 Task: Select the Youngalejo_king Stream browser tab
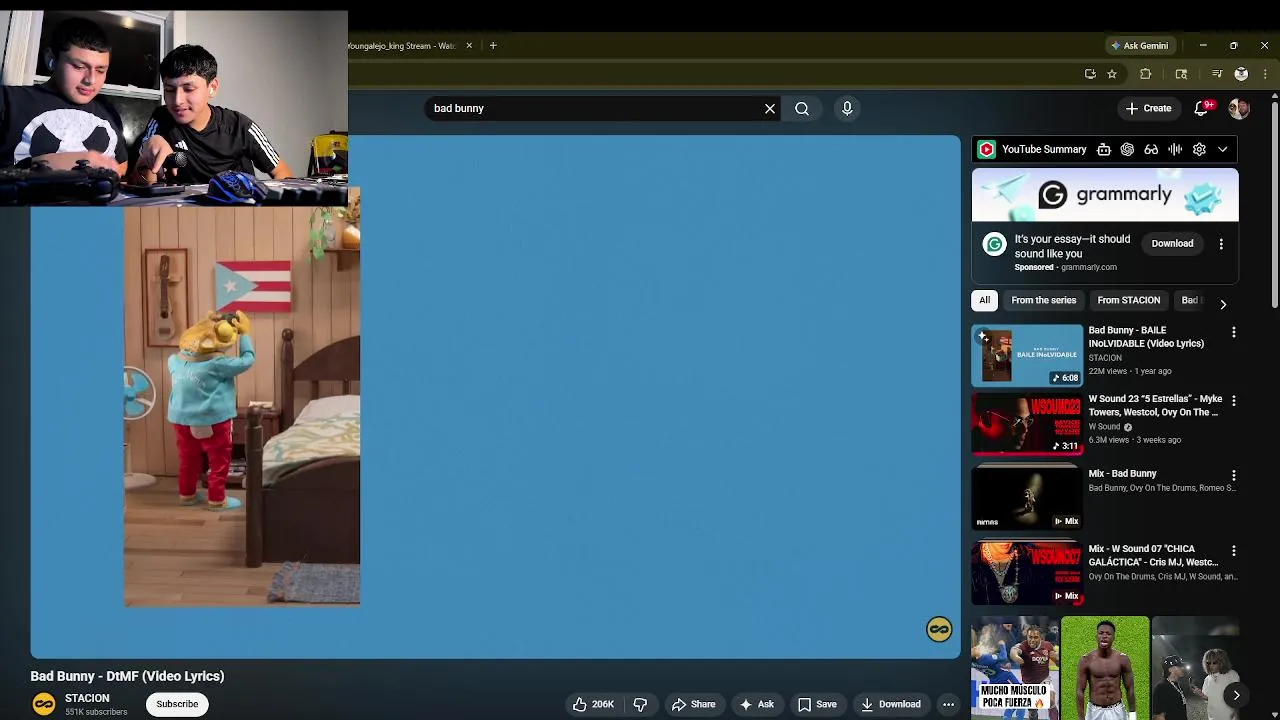(403, 46)
